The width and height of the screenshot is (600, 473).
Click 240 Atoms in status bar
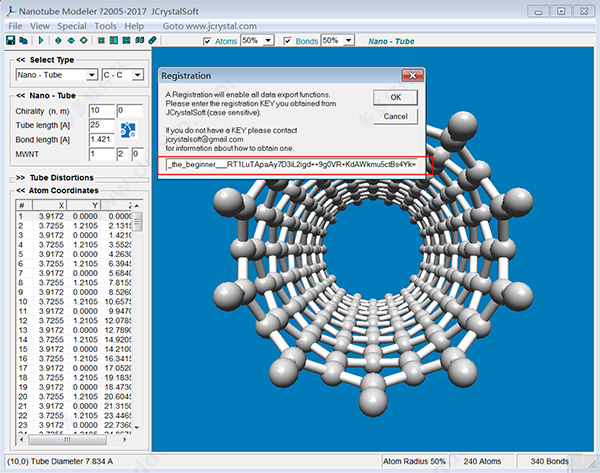[482, 461]
